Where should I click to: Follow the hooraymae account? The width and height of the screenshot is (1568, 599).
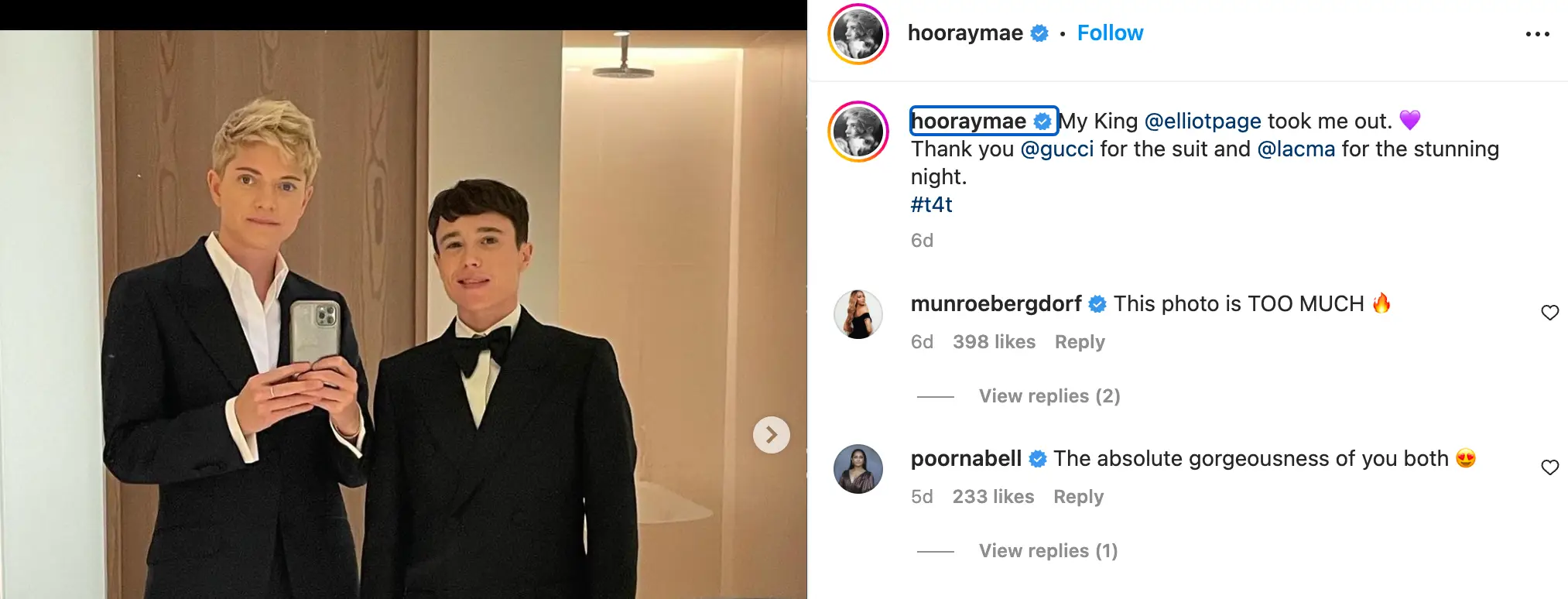(x=1110, y=33)
